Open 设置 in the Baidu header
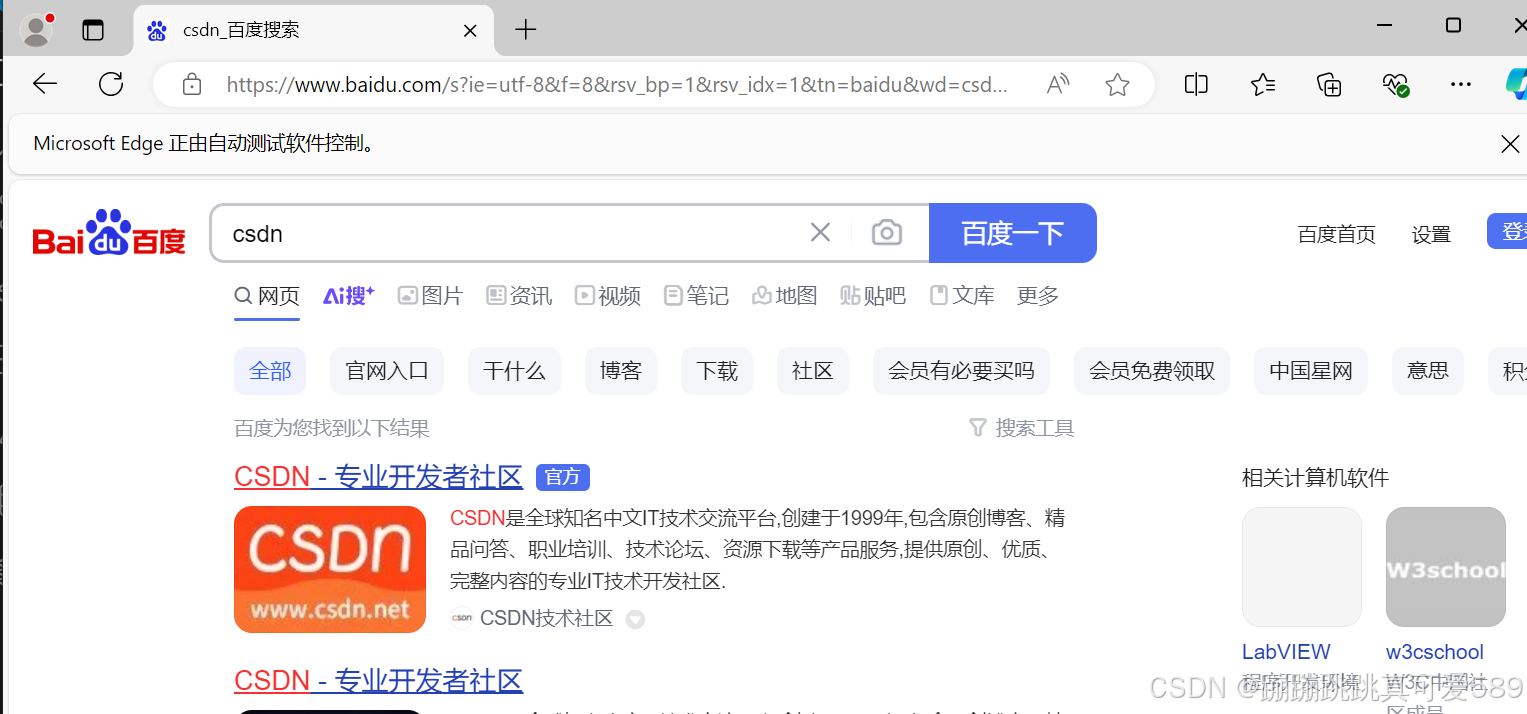Screen dimensions: 1527x714 (1431, 234)
